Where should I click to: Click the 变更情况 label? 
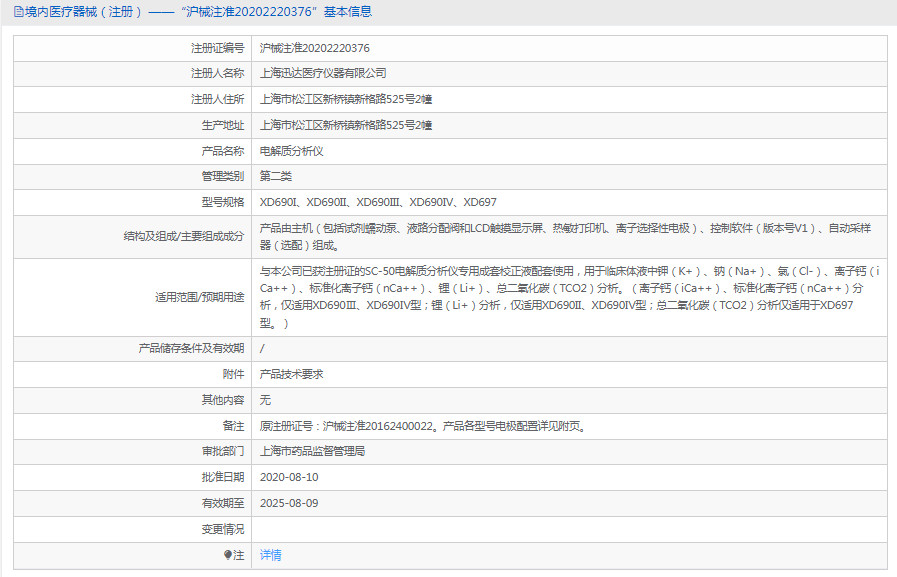tap(223, 530)
